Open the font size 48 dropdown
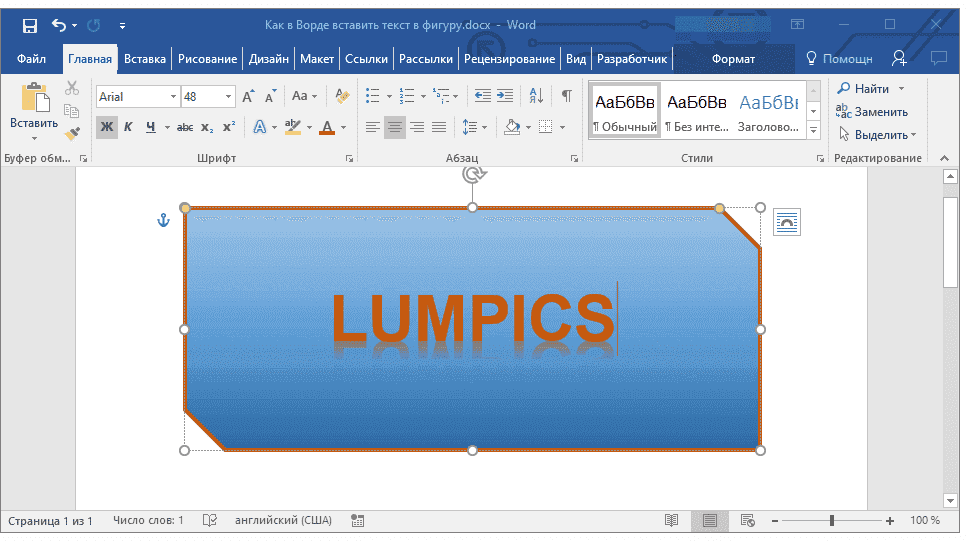The width and height of the screenshot is (968, 541). [x=228, y=96]
